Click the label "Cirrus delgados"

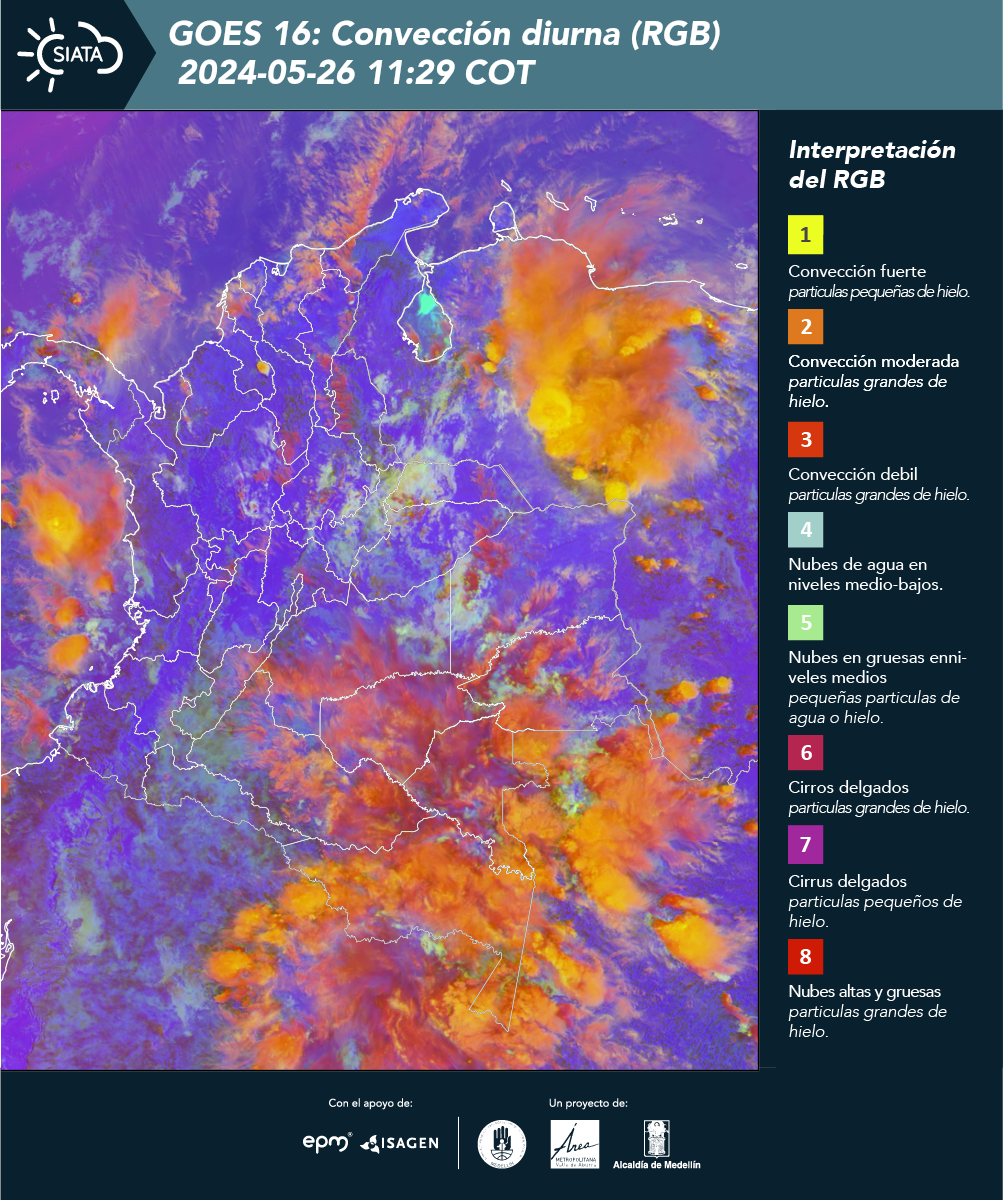(847, 881)
